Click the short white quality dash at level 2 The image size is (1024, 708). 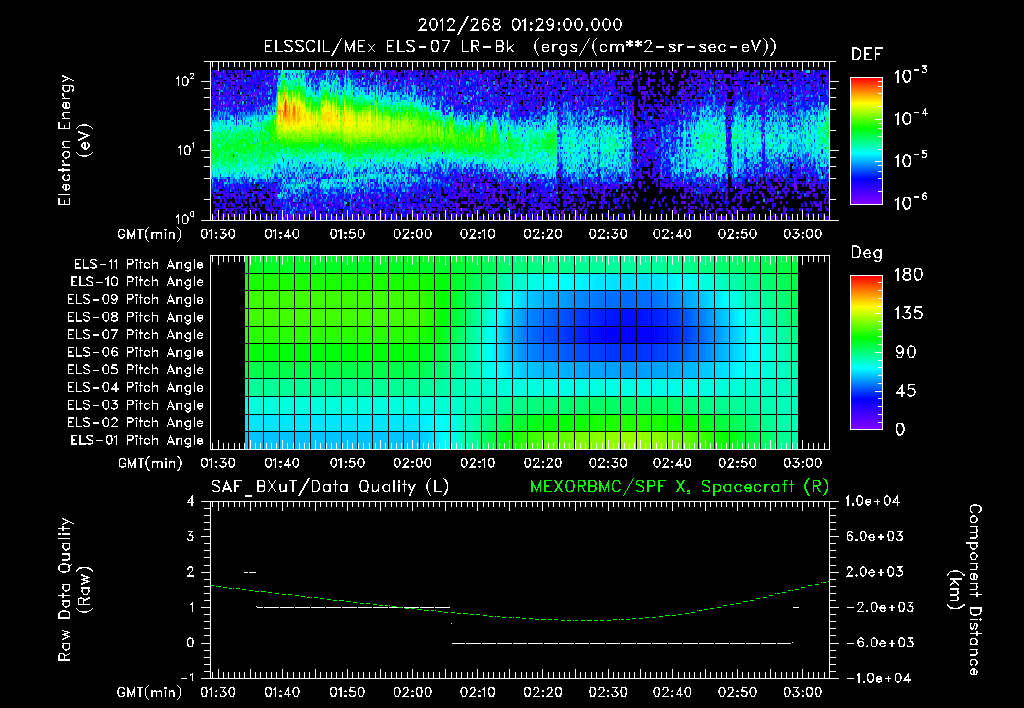(x=249, y=573)
